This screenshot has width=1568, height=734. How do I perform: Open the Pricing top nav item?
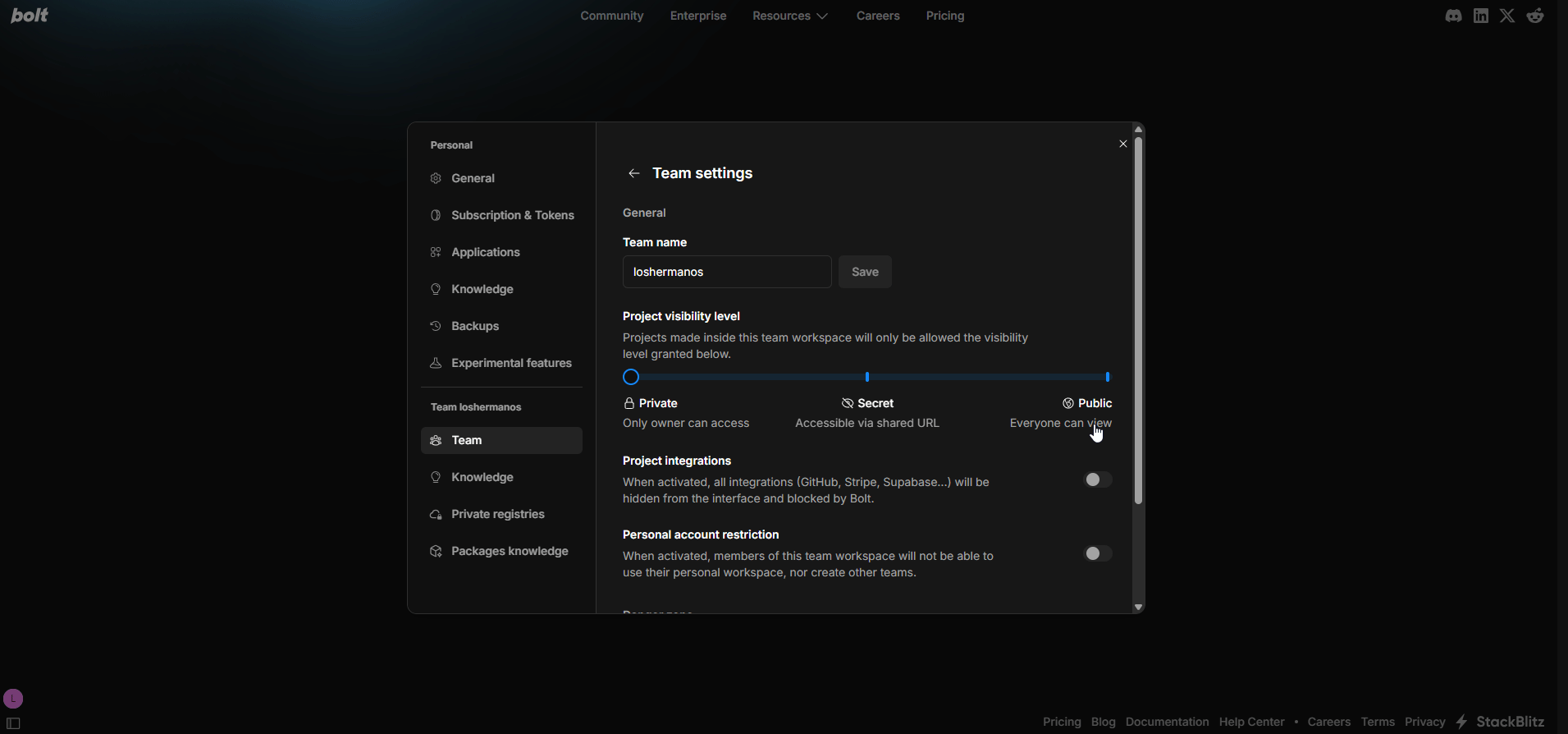[945, 16]
